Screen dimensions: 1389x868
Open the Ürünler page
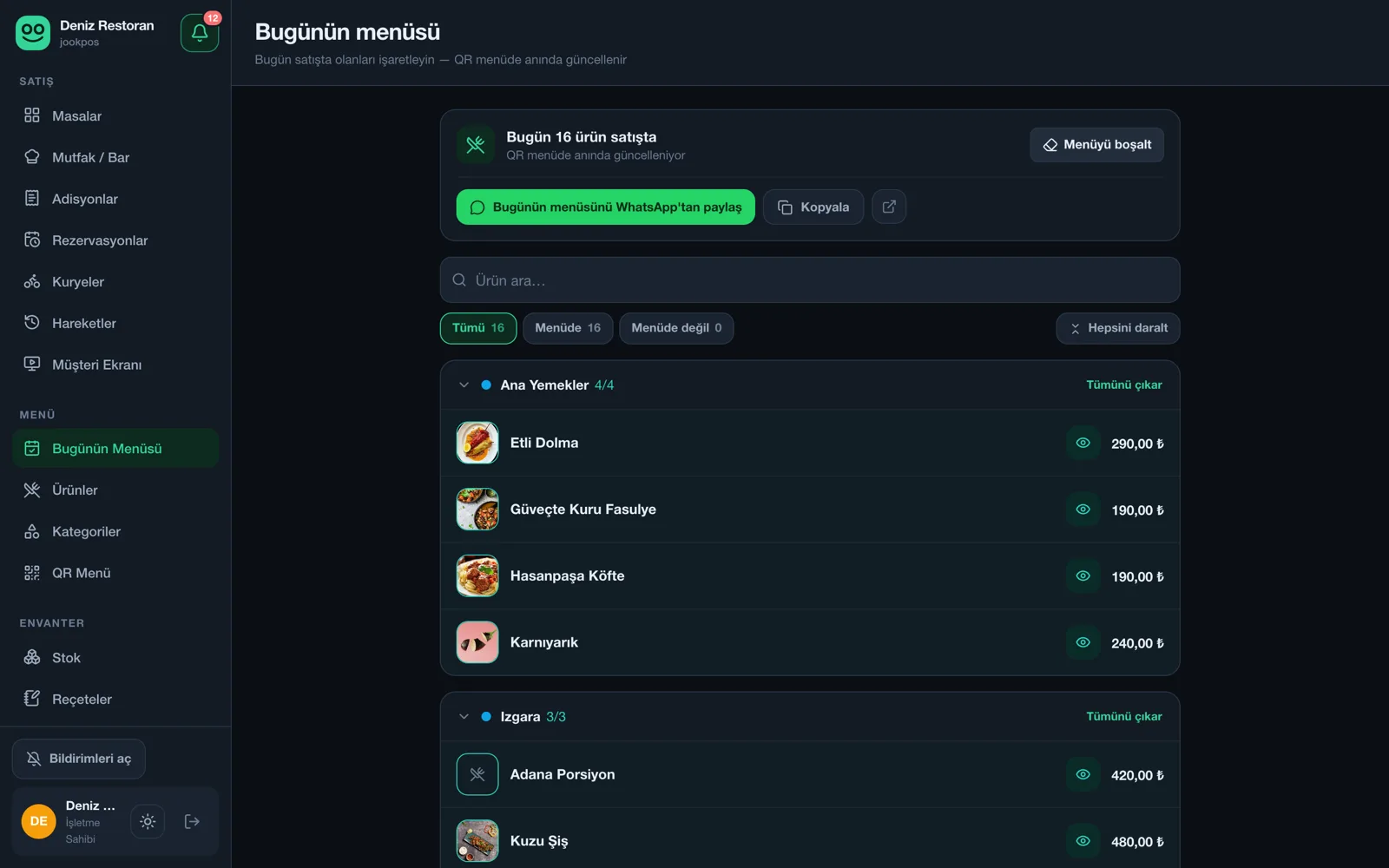click(115, 490)
